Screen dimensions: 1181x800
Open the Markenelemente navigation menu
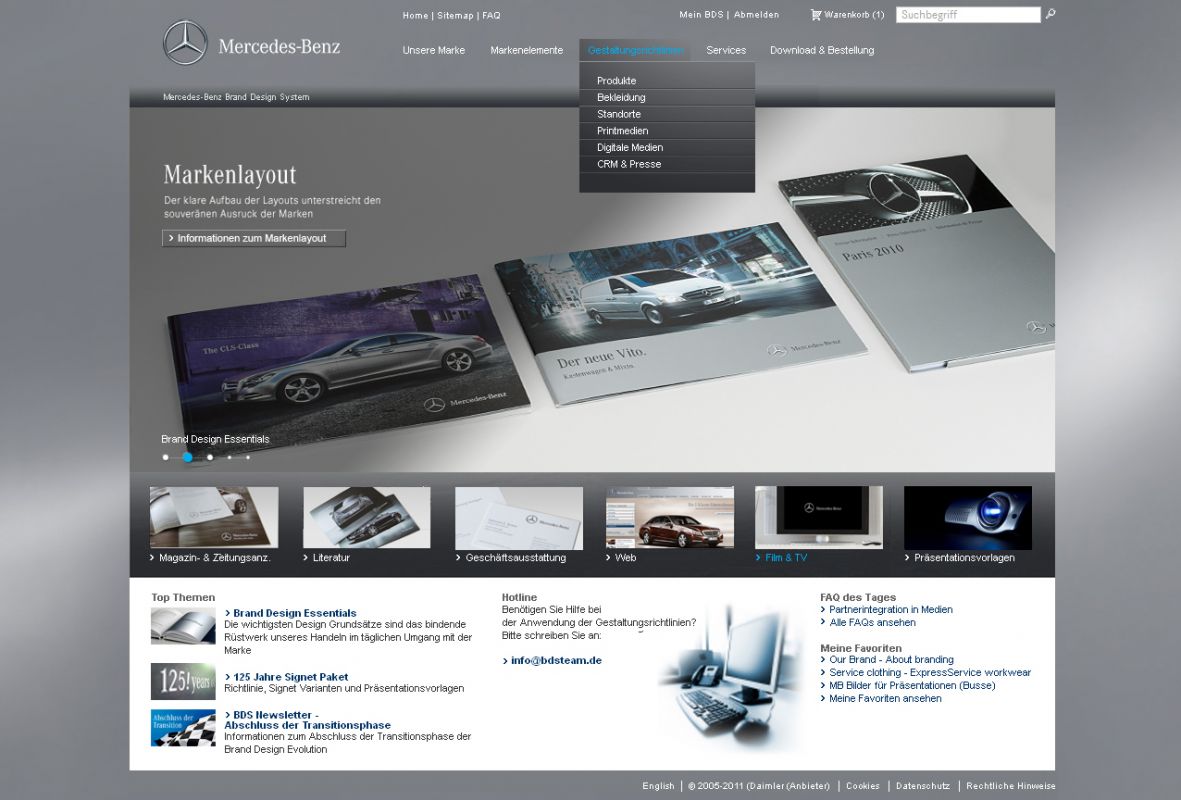pyautogui.click(x=526, y=50)
